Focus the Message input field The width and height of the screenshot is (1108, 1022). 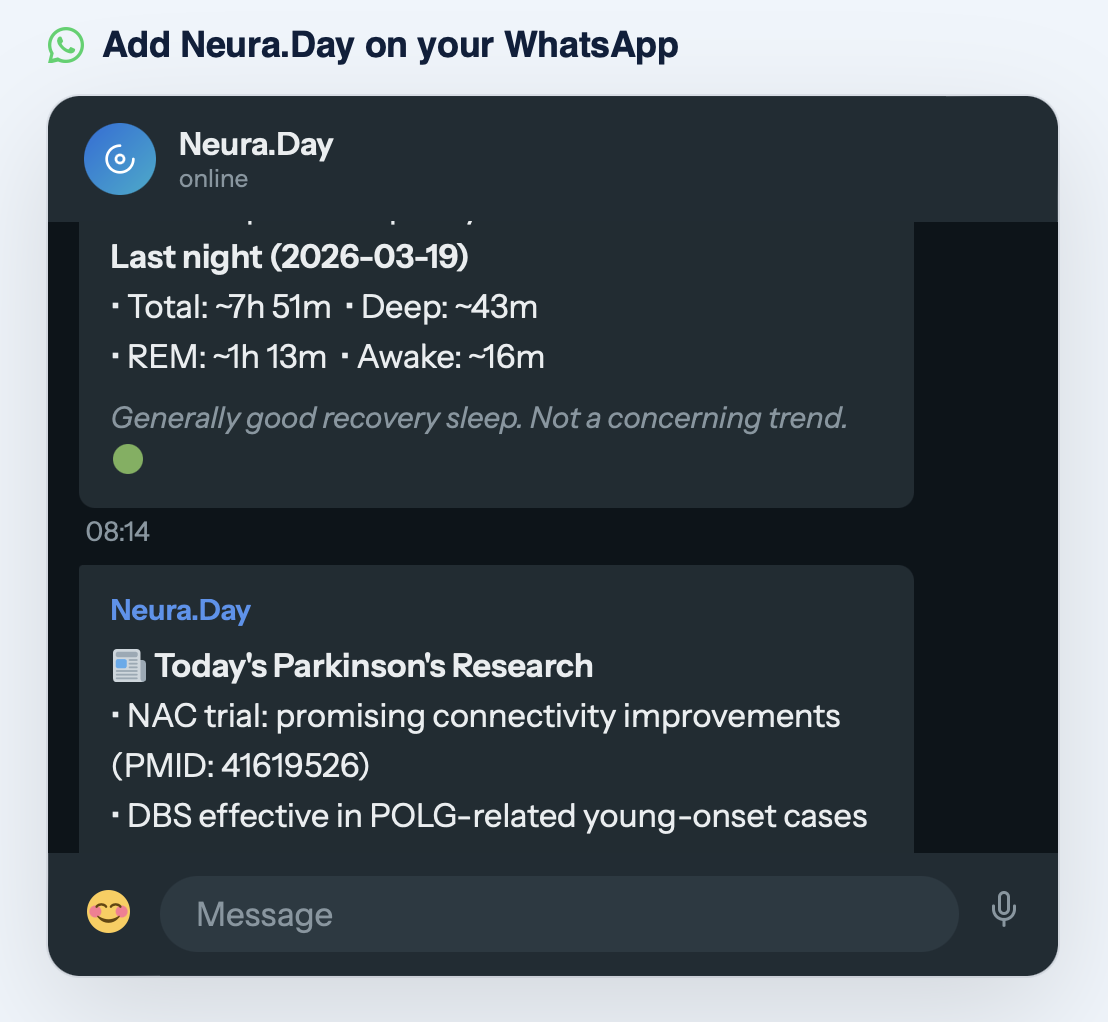(558, 914)
